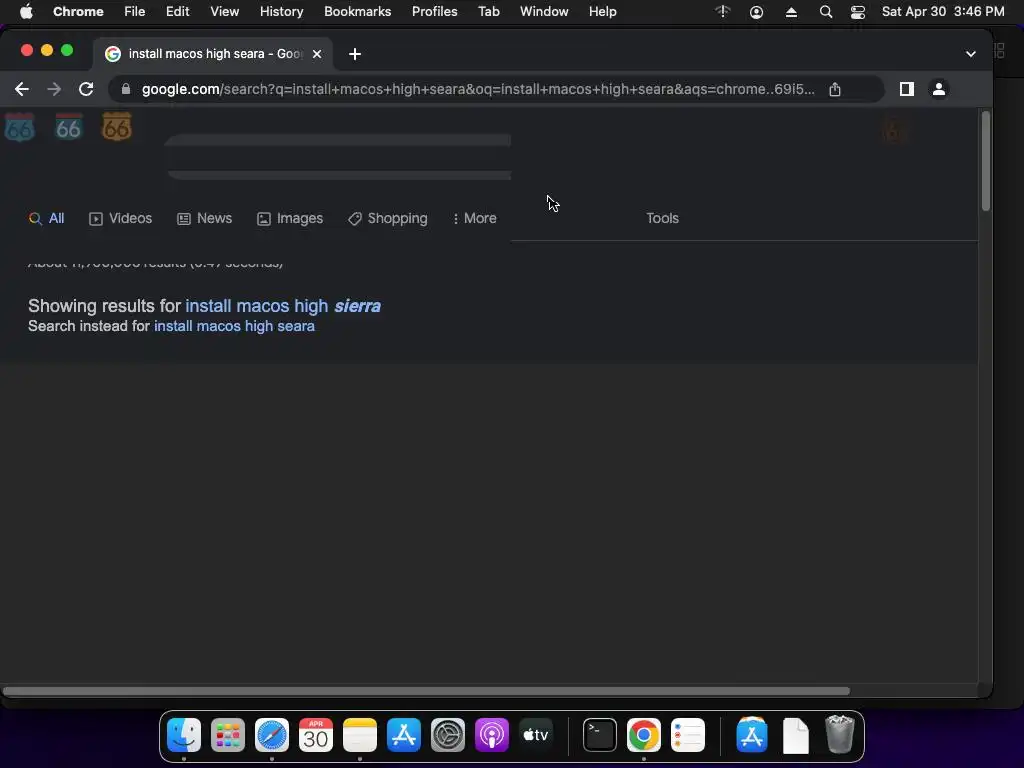Open System Preferences from the dock

pyautogui.click(x=447, y=735)
